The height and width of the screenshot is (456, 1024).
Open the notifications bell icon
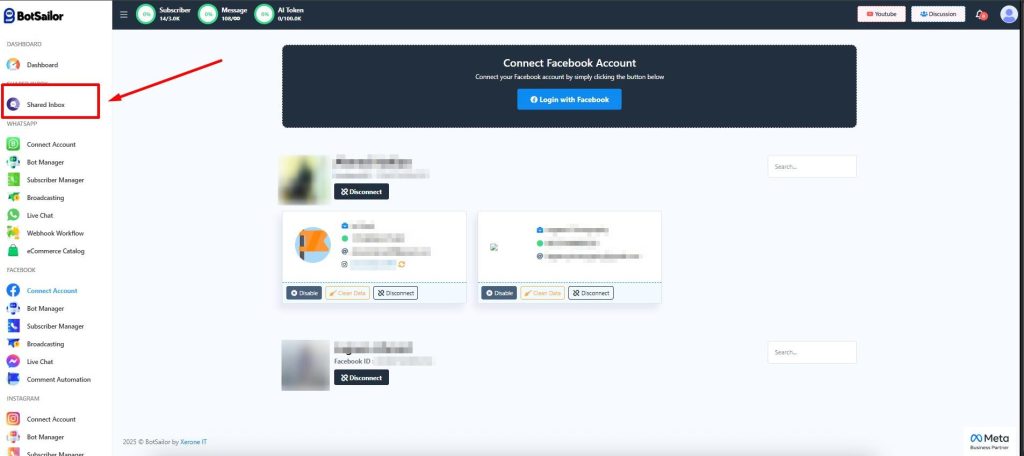coord(980,14)
